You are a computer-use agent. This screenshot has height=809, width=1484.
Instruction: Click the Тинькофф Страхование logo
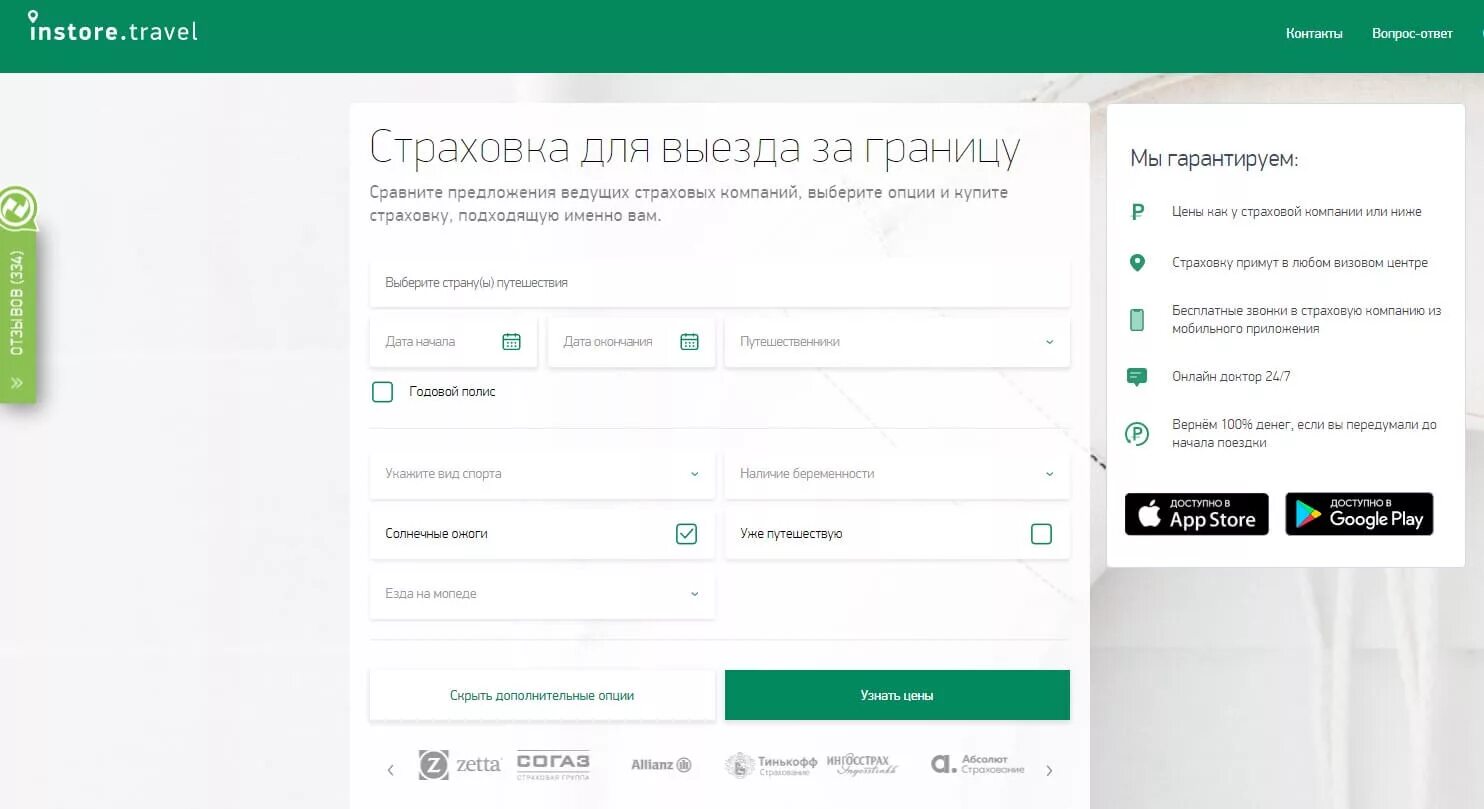click(x=771, y=765)
